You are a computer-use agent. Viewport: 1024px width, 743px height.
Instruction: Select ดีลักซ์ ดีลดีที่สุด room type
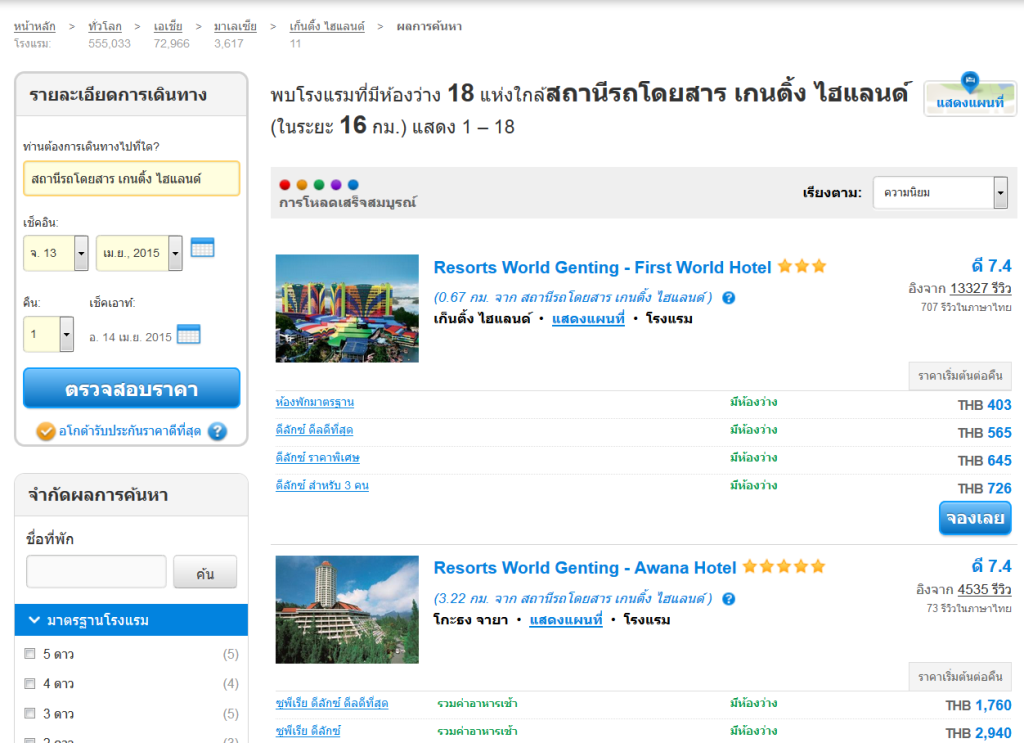pyautogui.click(x=314, y=430)
